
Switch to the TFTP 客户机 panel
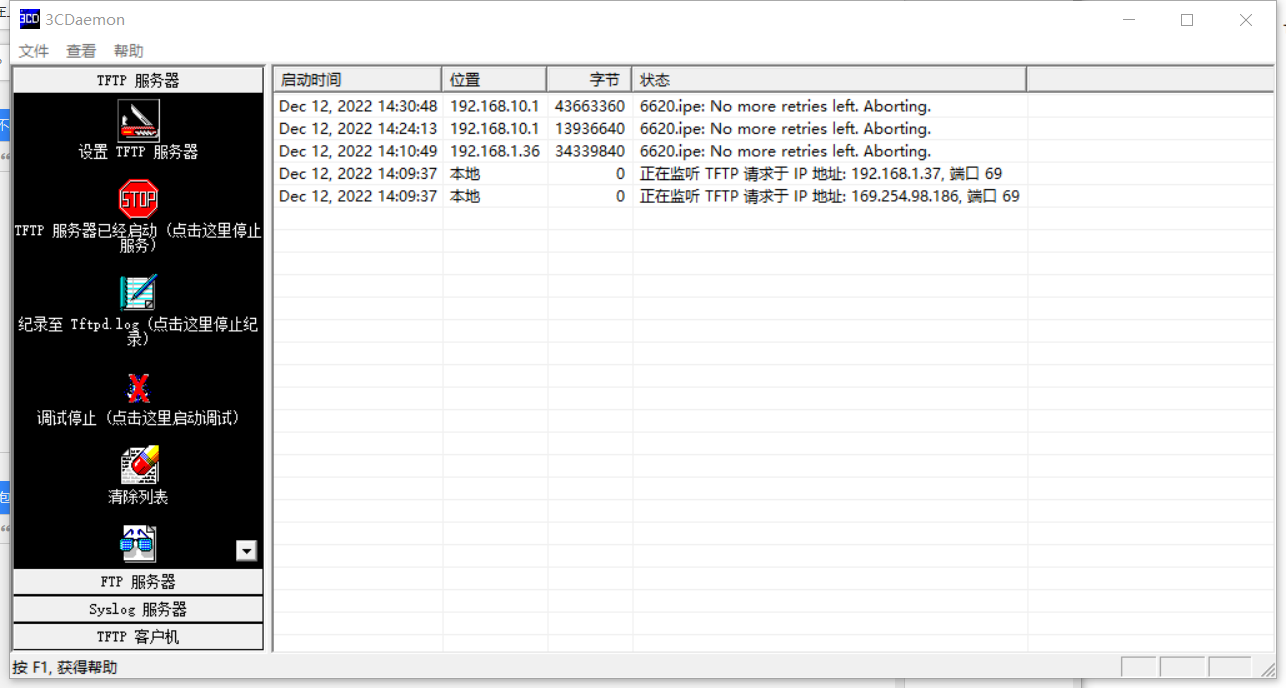[x=138, y=636]
